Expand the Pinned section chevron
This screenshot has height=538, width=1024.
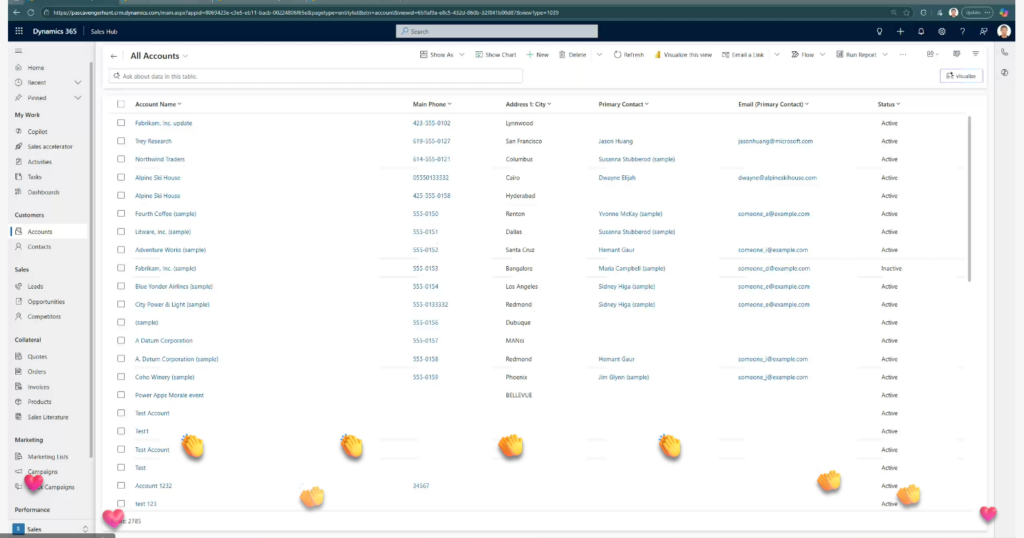click(x=78, y=98)
